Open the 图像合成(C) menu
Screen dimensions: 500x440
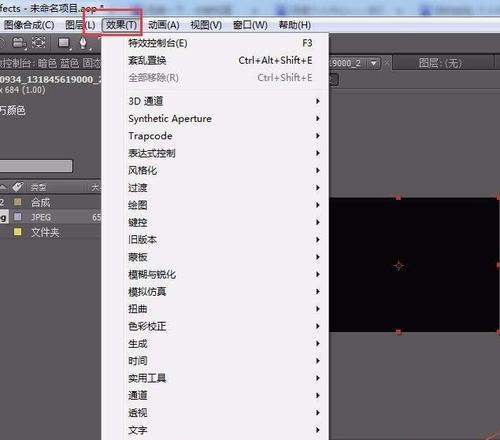[x=29, y=25]
